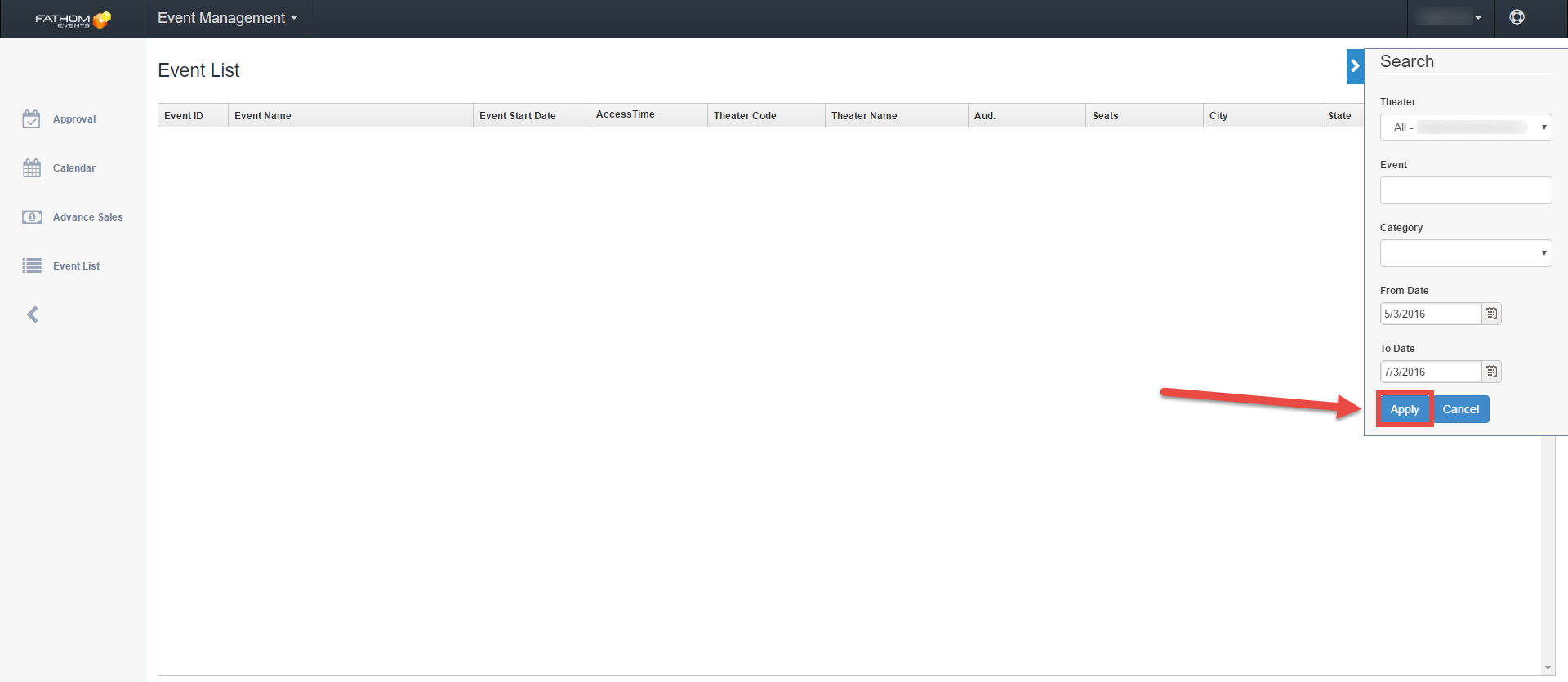The image size is (1568, 682).
Task: Open the Theater dropdown
Action: 1466,127
